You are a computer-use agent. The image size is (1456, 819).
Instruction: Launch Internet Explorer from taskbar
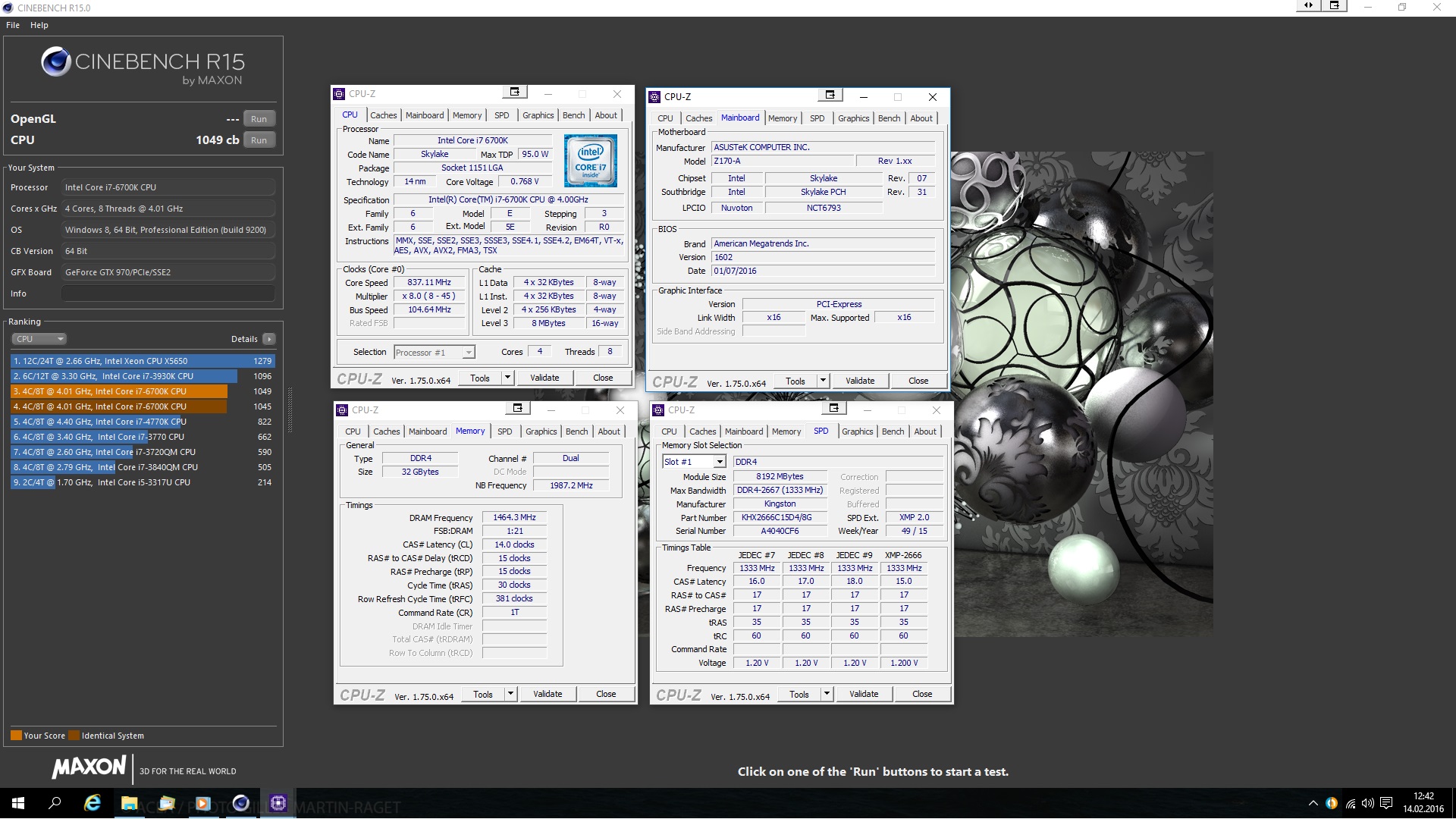click(x=92, y=803)
